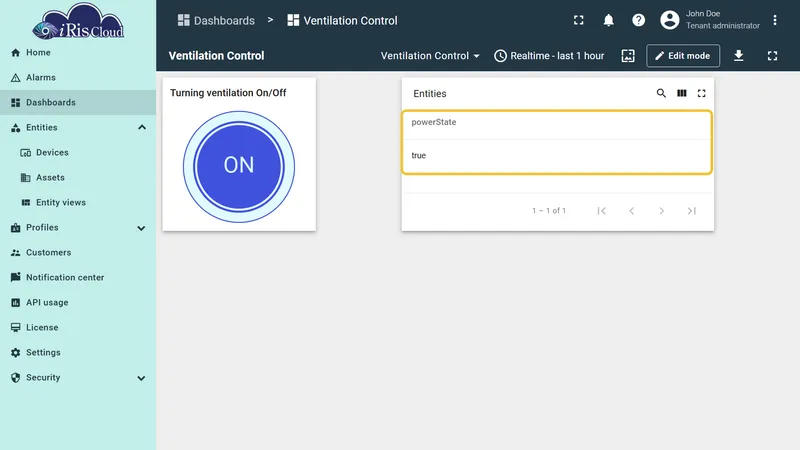The image size is (800, 450).
Task: Open the Assets section
Action: coord(78,178)
